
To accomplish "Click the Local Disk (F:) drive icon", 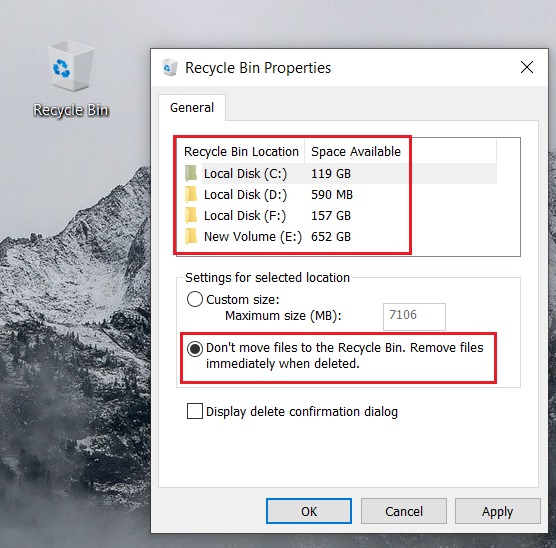I will pos(191,215).
